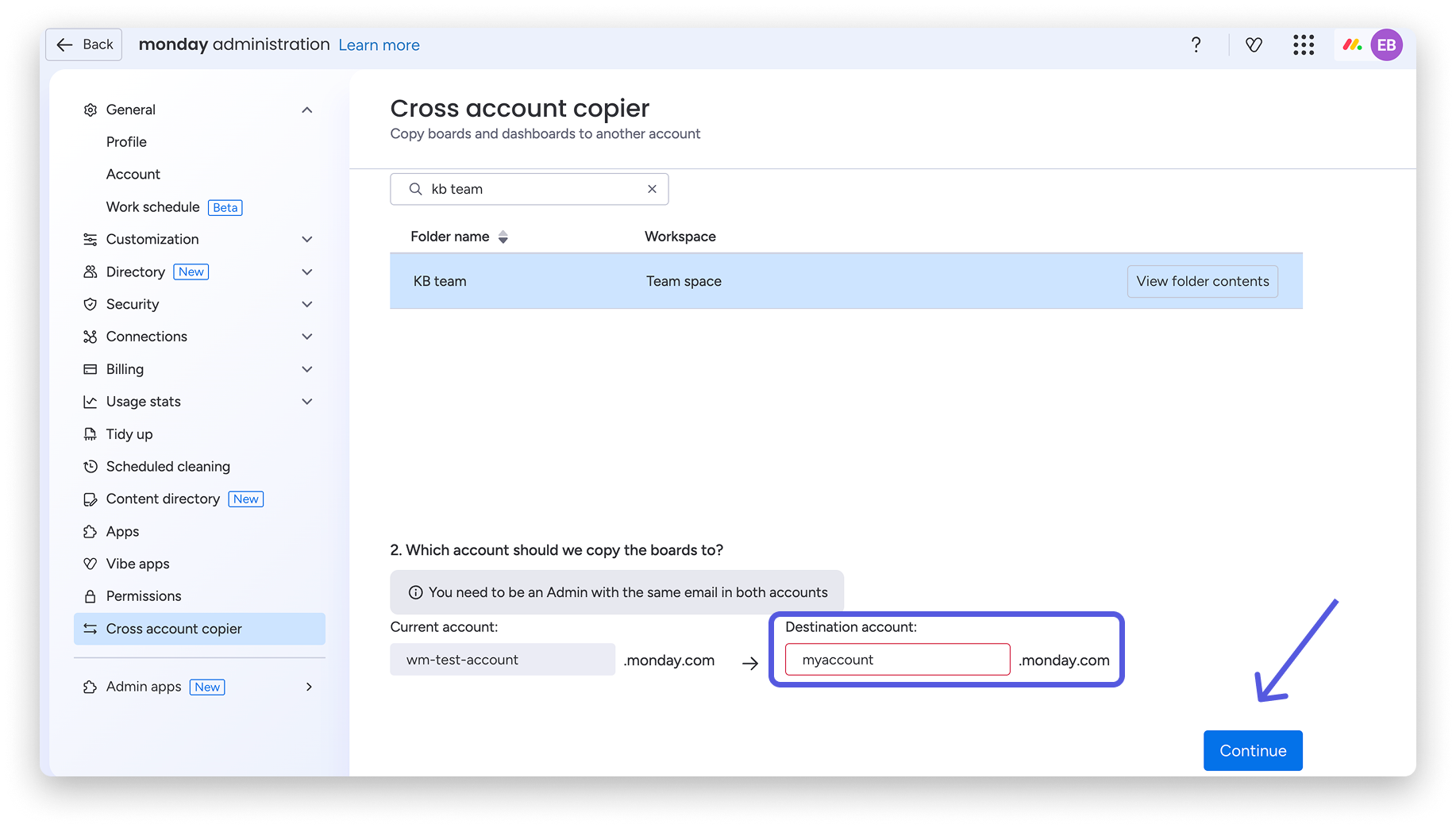Open Vibe apps page
Viewport: 1456px width, 828px height.
click(x=138, y=564)
